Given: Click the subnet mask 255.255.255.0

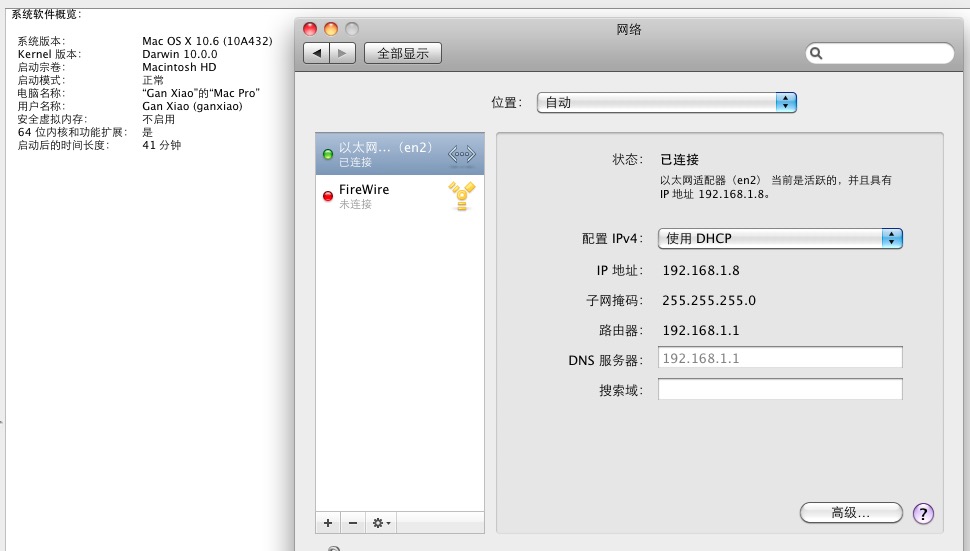Looking at the screenshot, I should click(x=709, y=301).
